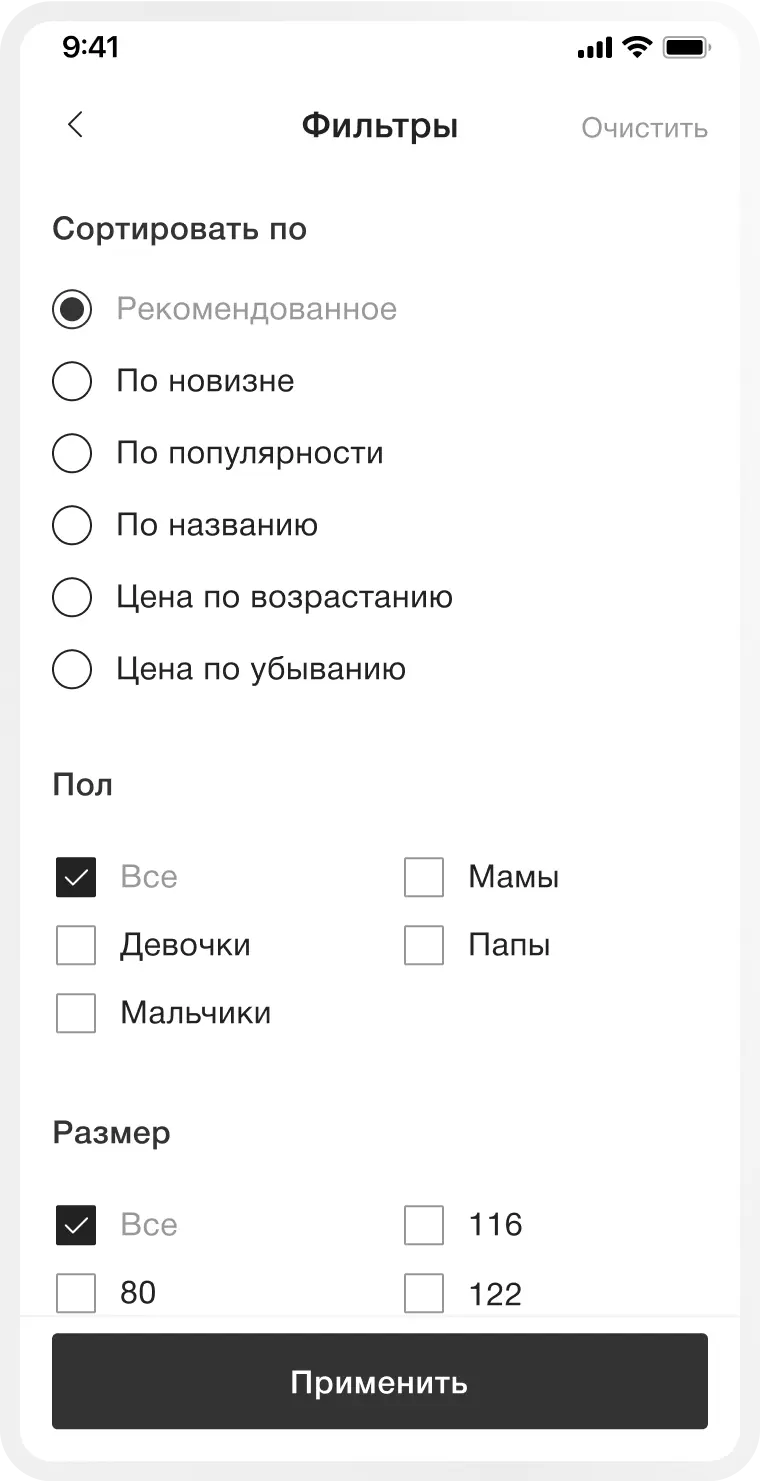
Task: Select Цена по убыванию sorting
Action: [72, 669]
